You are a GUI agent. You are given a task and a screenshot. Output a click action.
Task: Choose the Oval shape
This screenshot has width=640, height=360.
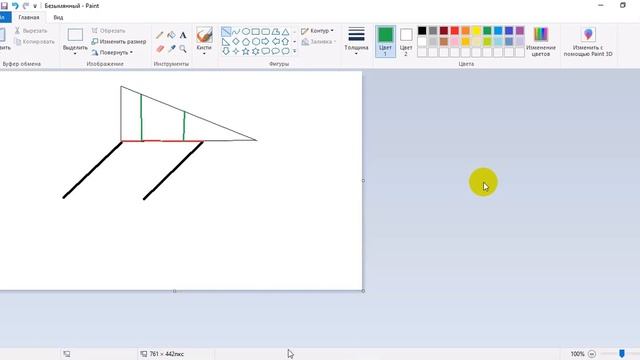[246, 31]
